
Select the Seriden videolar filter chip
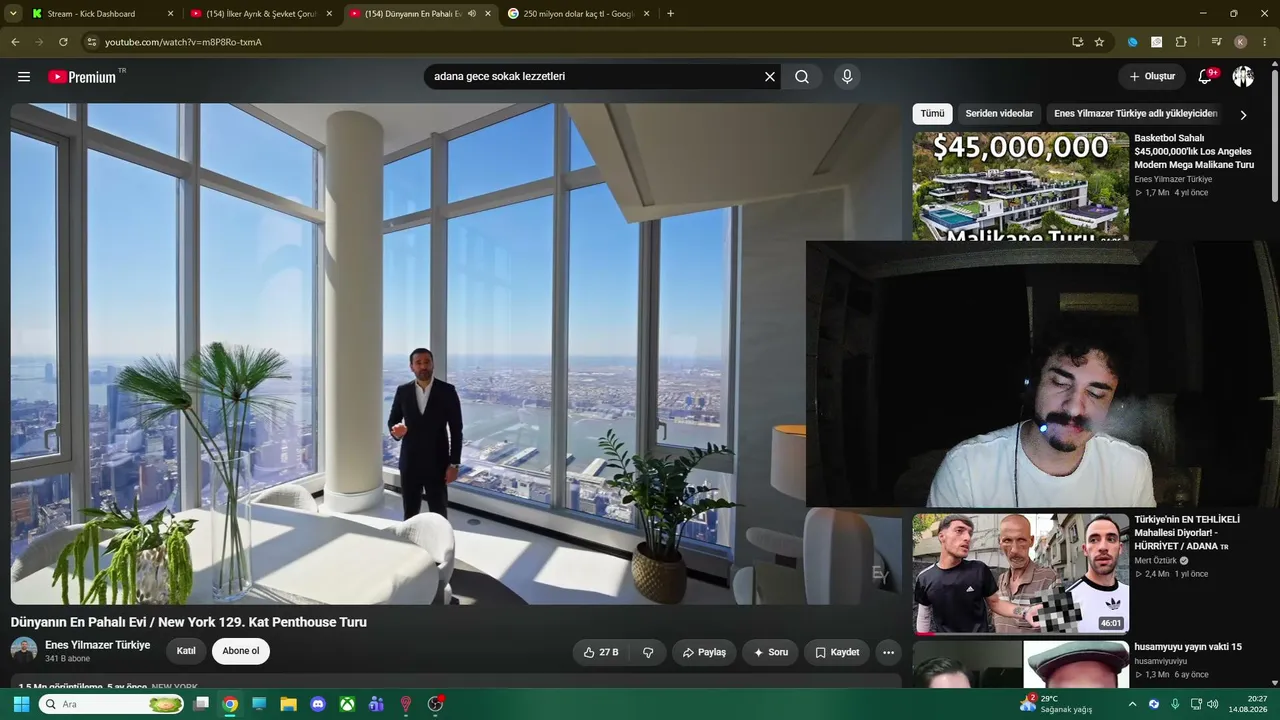pyautogui.click(x=999, y=114)
